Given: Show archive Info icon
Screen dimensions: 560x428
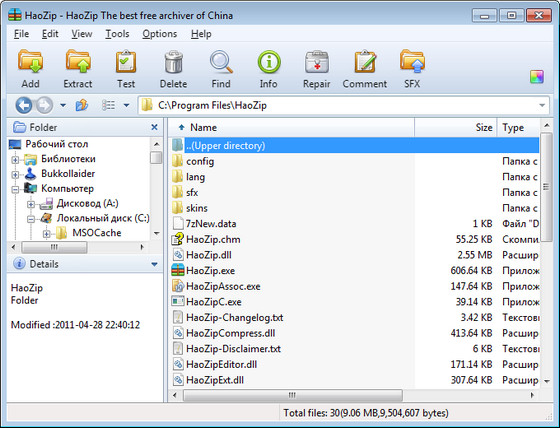Looking at the screenshot, I should tap(269, 62).
